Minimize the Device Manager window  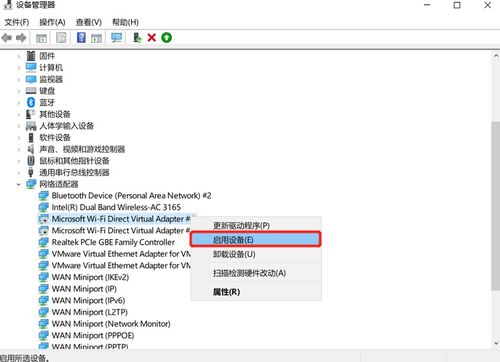pos(427,5)
